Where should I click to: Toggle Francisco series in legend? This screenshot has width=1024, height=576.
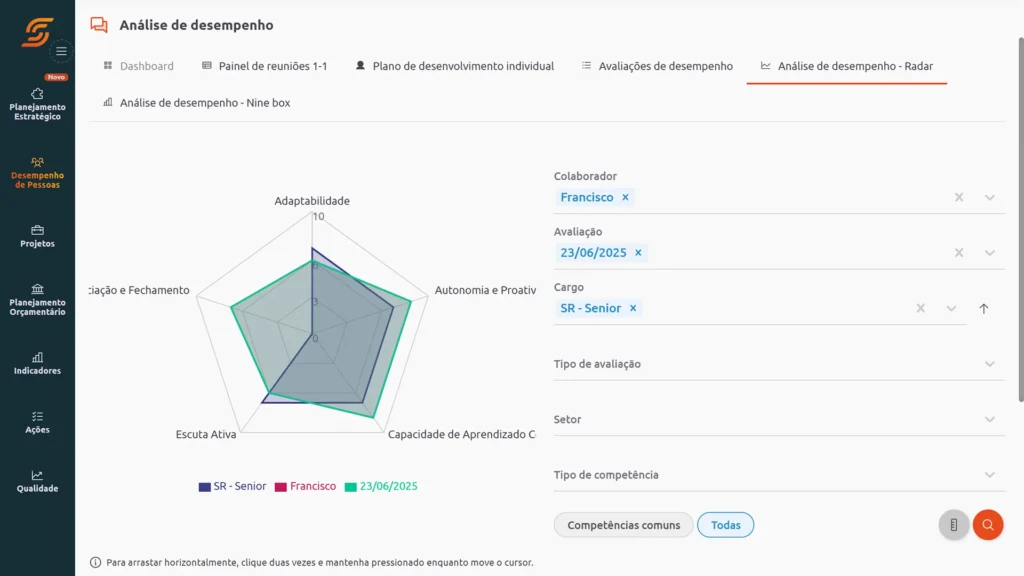click(306, 487)
